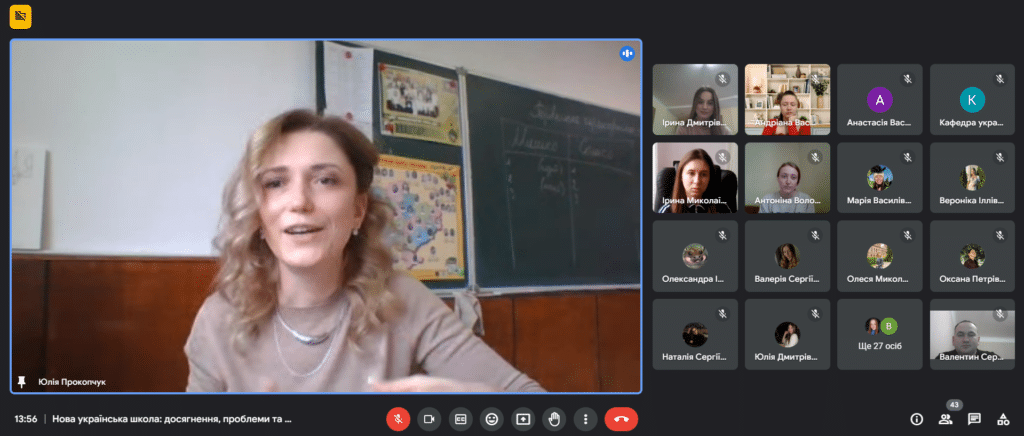The image size is (1024, 436).
Task: Unpin Юлія Прокопчук's pinned video
Action: (21, 382)
